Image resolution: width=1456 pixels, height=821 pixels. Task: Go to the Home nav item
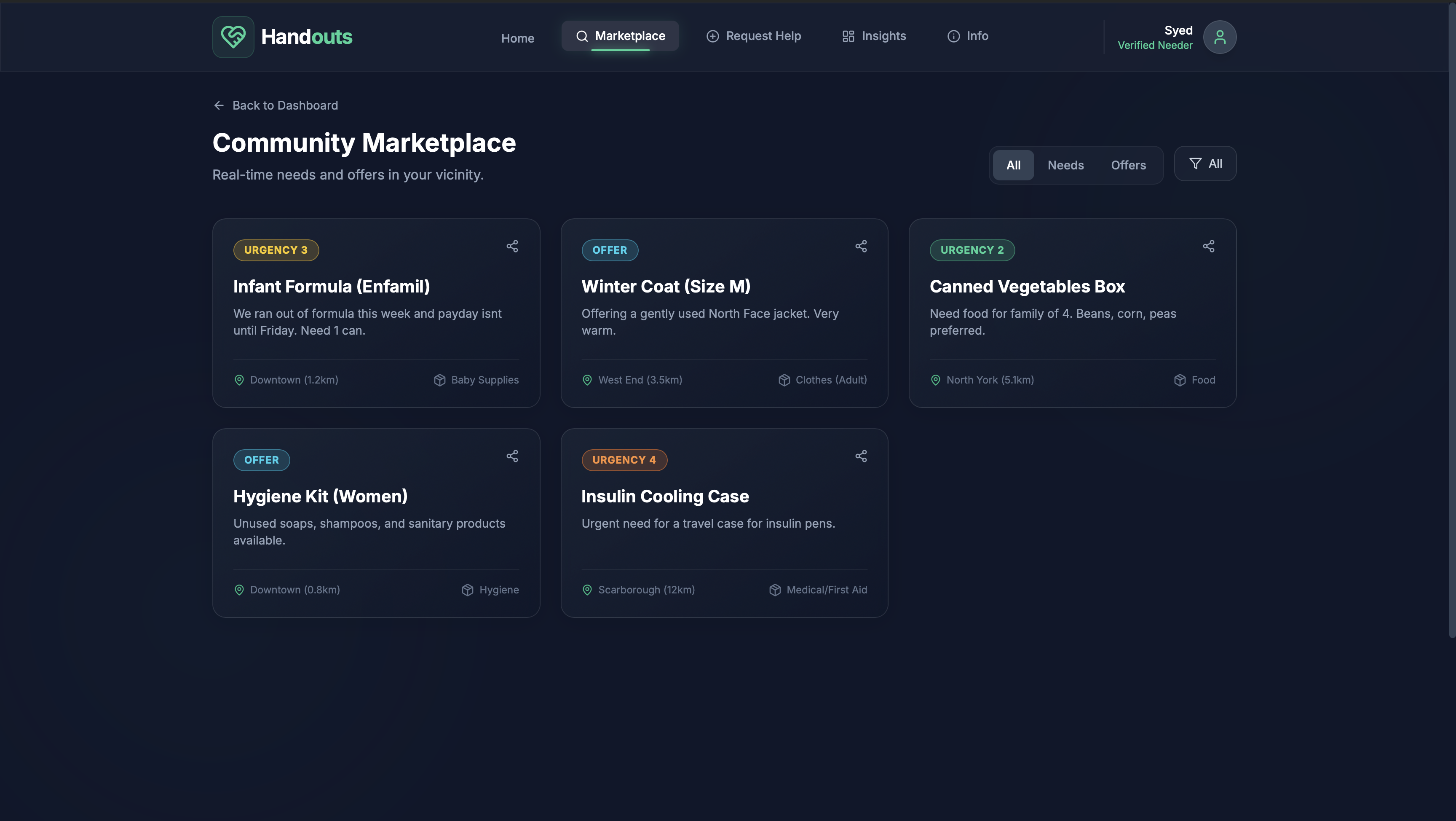[x=517, y=38]
